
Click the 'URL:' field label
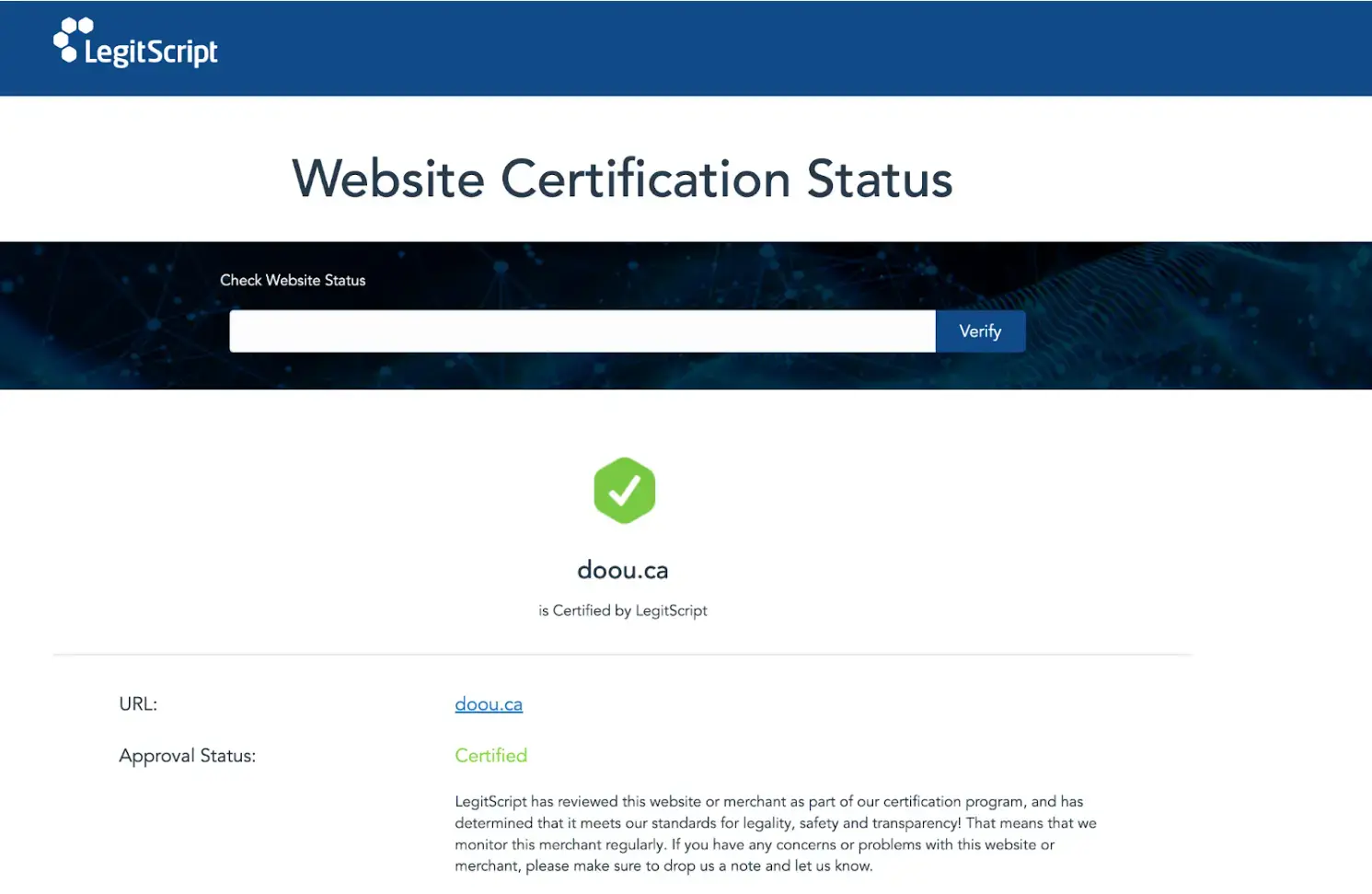click(138, 704)
